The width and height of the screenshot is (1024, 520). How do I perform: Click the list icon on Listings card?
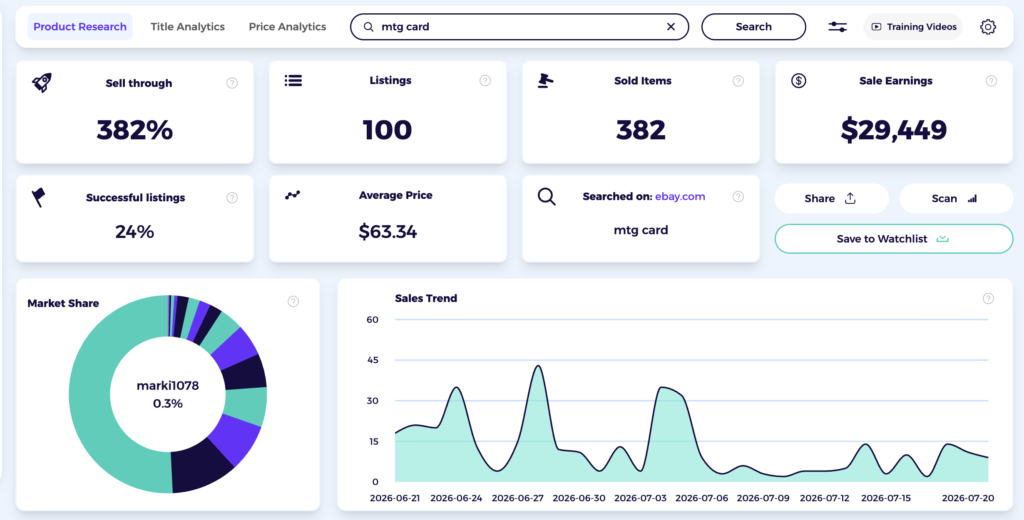[x=293, y=80]
